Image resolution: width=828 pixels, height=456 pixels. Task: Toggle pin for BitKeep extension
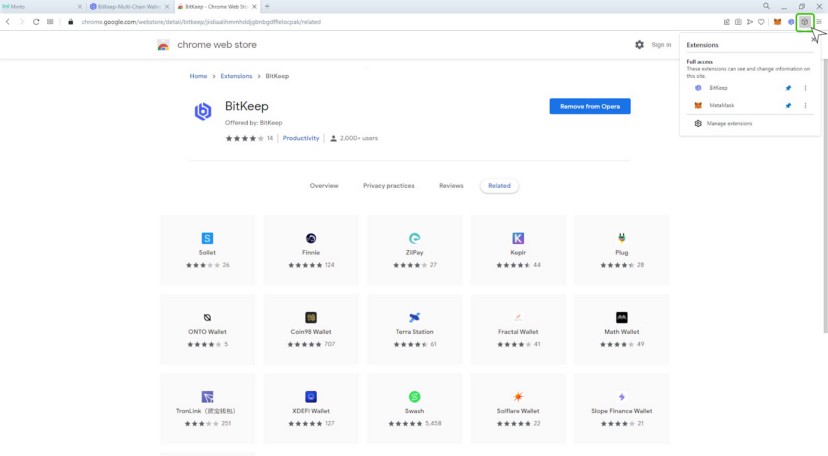788,88
